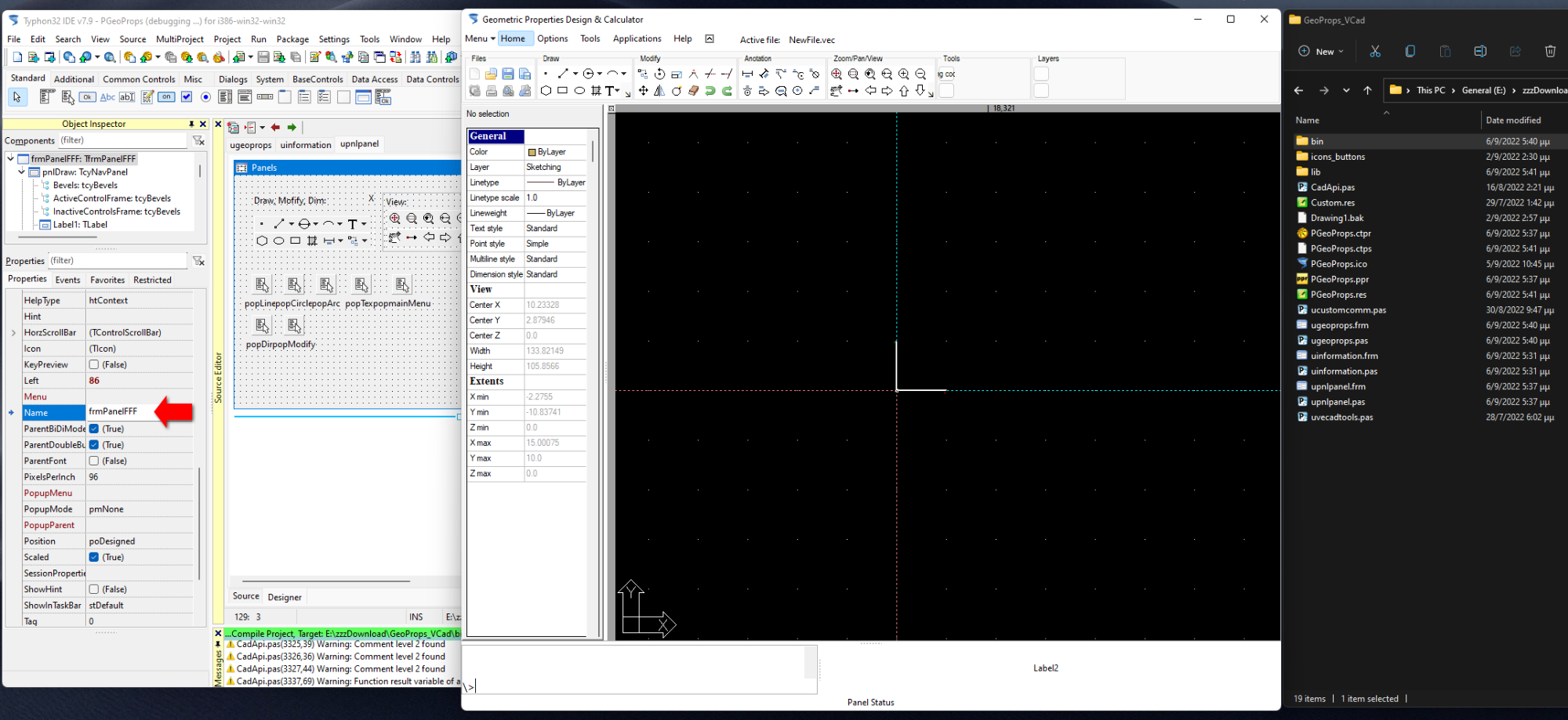Click the red back arrow in the source editor toolbar
The height and width of the screenshot is (720, 1568).
click(275, 127)
